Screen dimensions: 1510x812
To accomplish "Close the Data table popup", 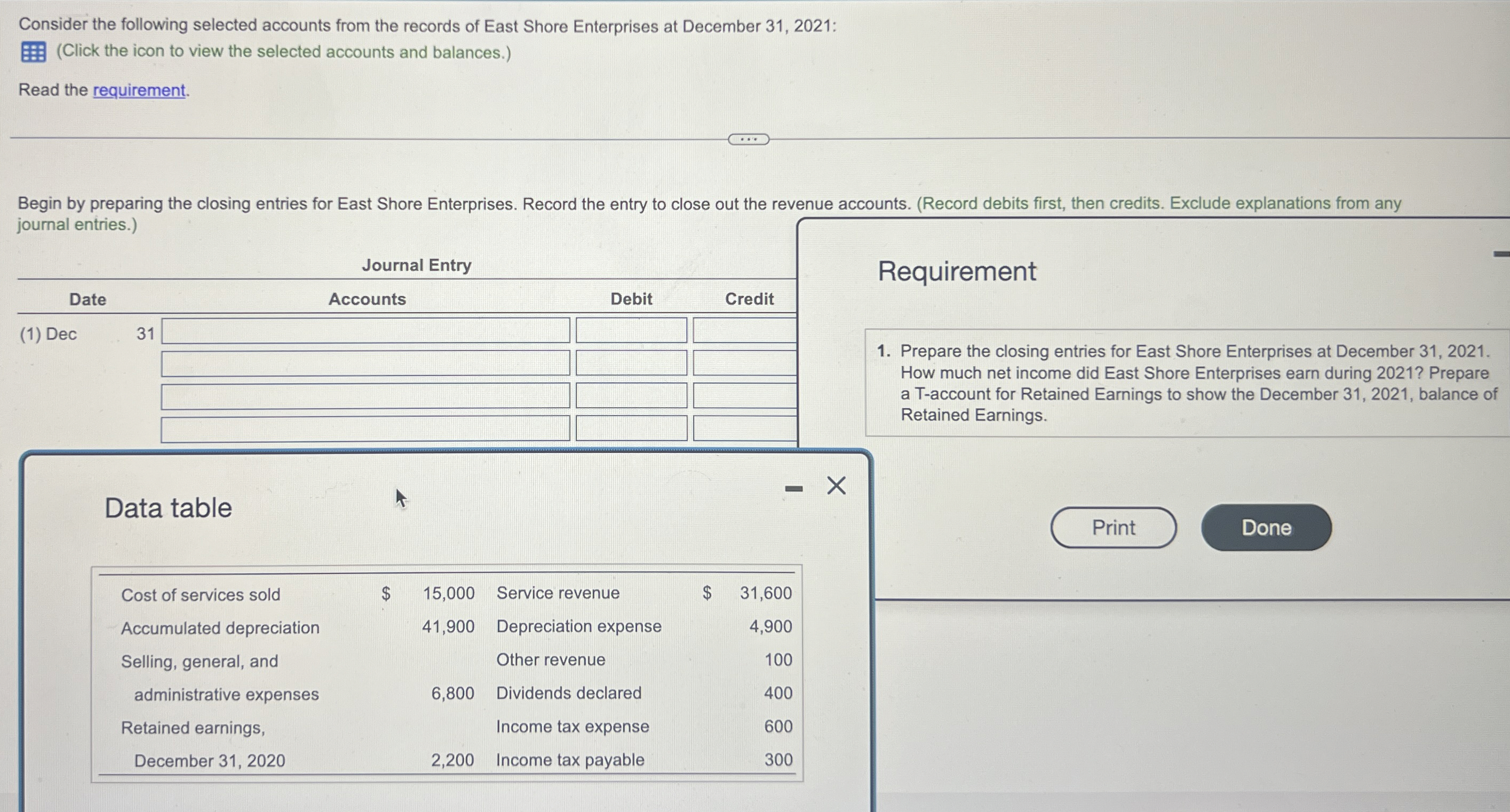I will coord(836,485).
